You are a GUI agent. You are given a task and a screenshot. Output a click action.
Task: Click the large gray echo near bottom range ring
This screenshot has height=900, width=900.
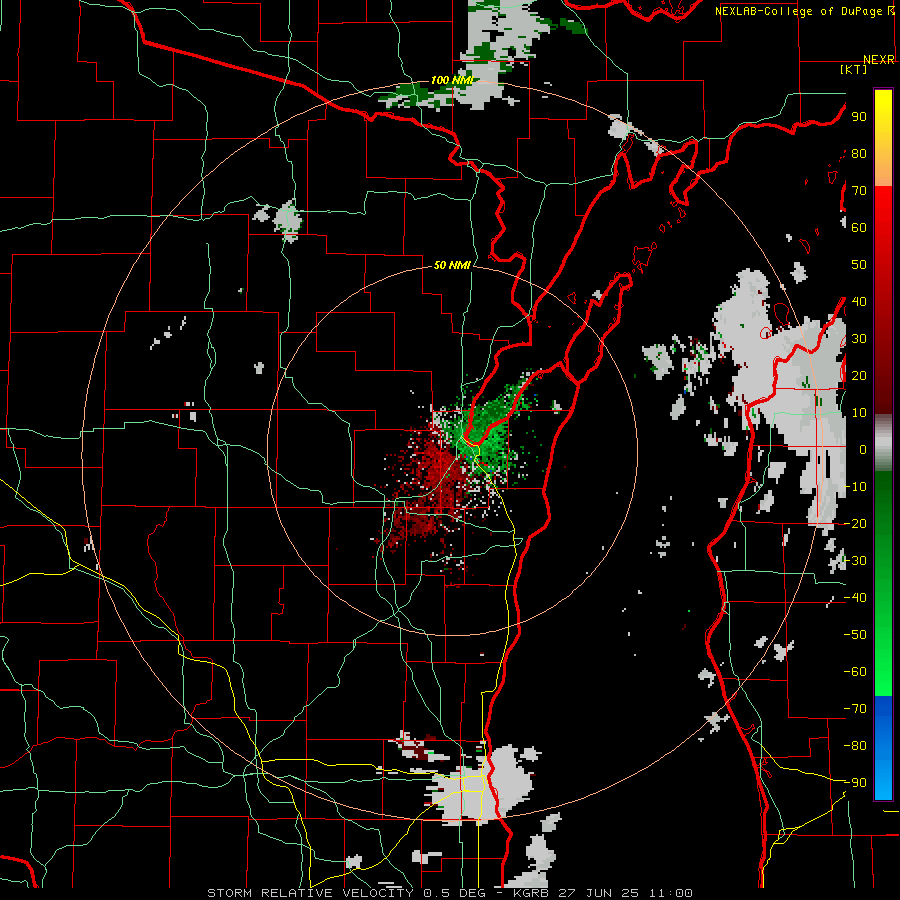click(x=482, y=786)
